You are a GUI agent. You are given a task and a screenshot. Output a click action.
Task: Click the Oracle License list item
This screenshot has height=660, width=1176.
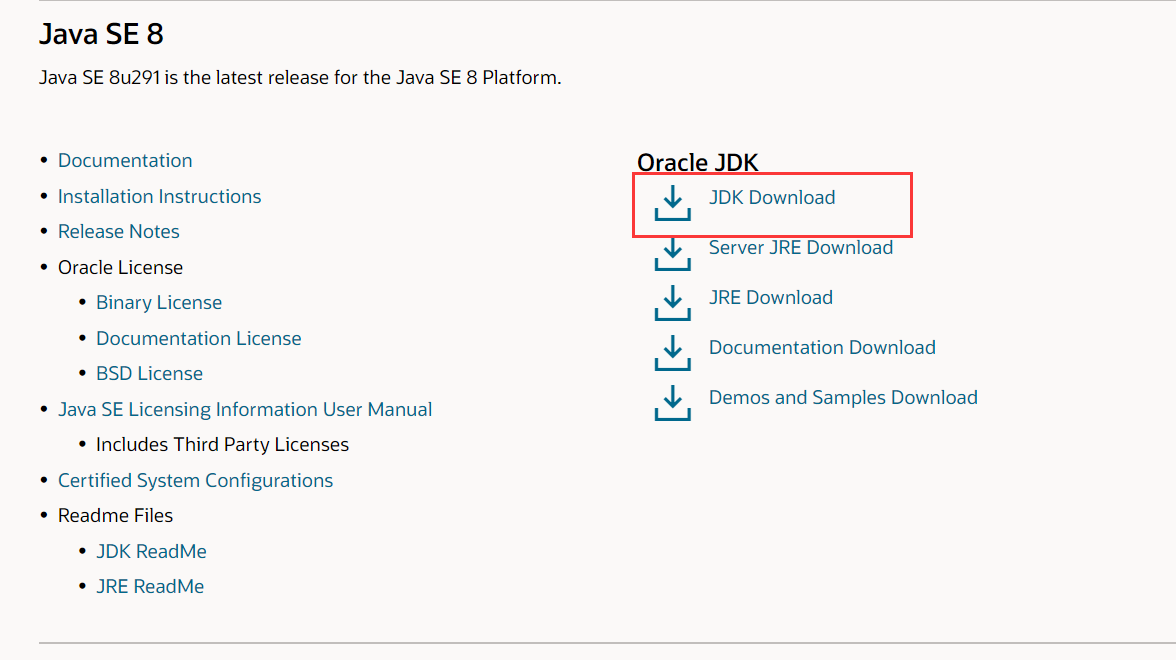tap(120, 267)
